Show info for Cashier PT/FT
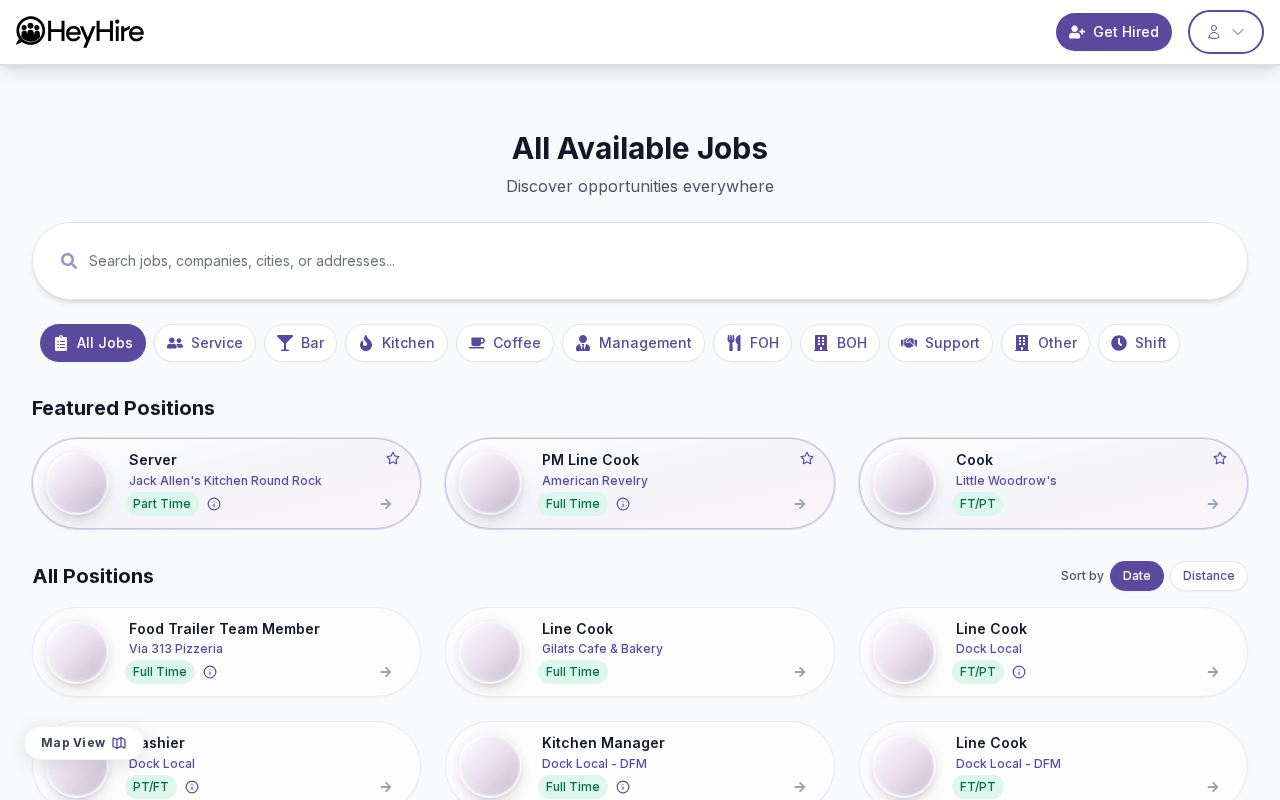 coord(192,787)
